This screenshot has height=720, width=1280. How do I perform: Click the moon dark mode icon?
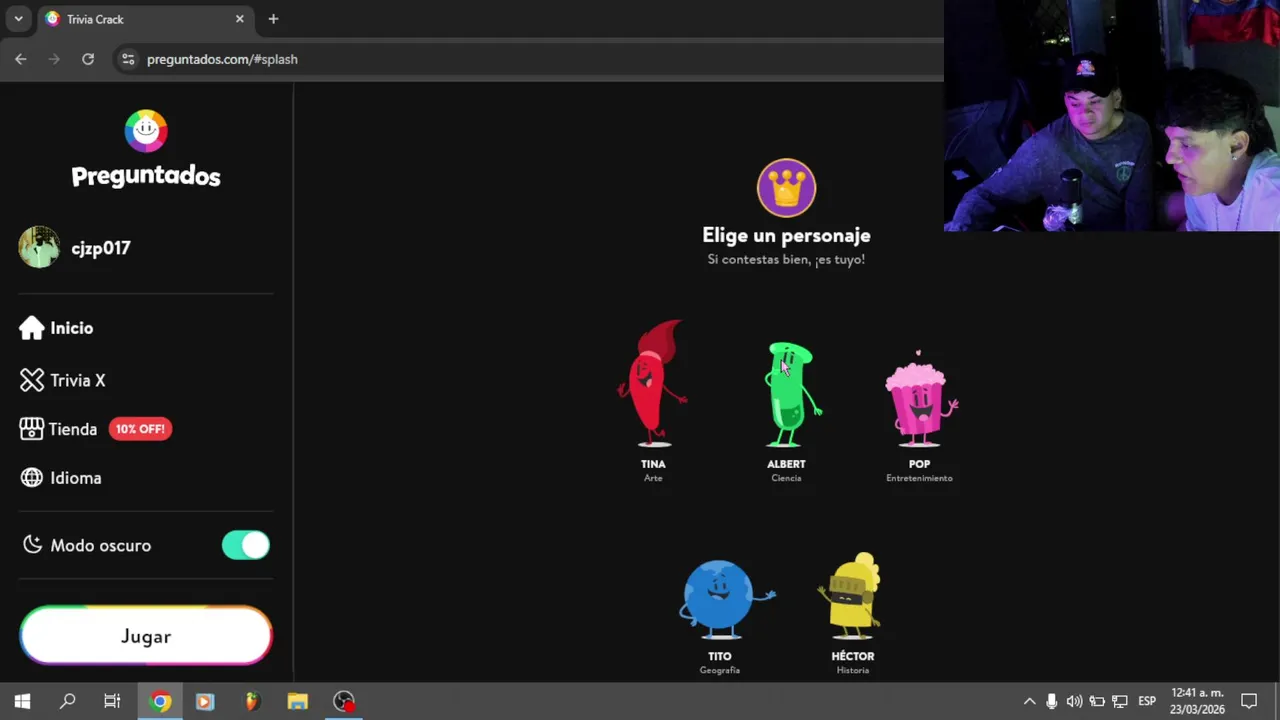[x=33, y=545]
